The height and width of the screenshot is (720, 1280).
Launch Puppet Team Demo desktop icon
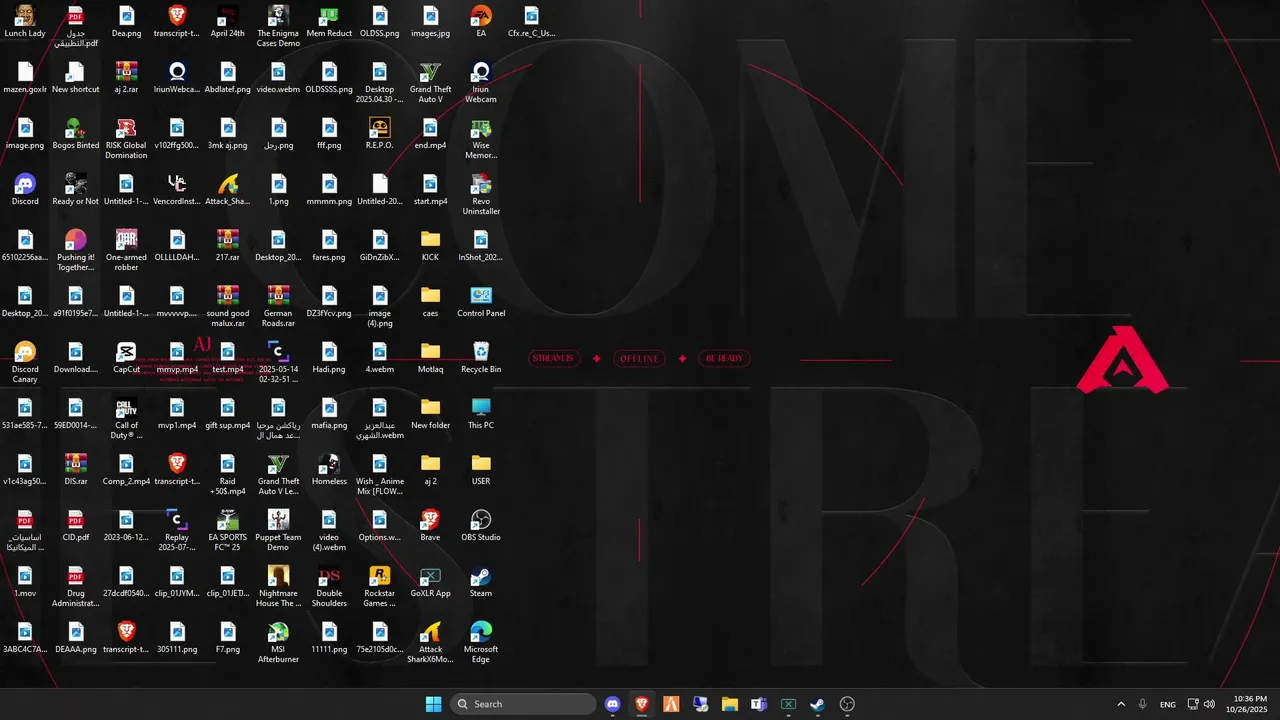point(278,531)
